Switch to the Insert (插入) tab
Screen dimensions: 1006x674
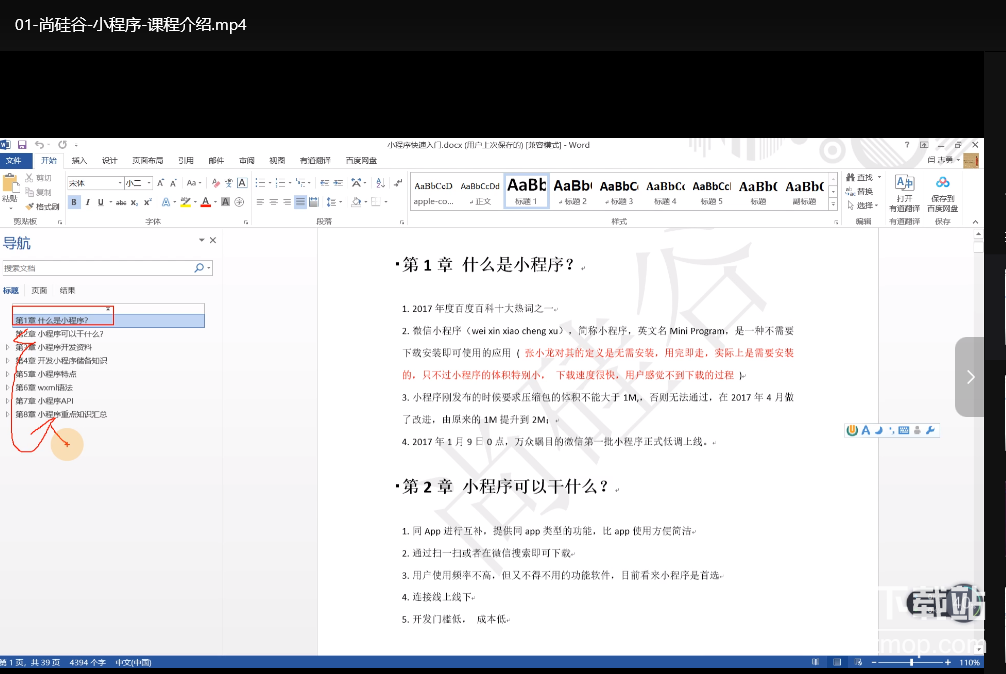79,160
